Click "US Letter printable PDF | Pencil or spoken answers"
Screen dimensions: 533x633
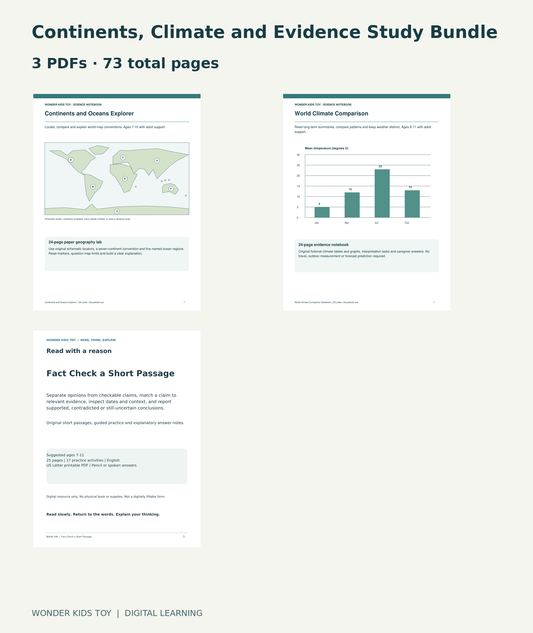click(x=91, y=465)
